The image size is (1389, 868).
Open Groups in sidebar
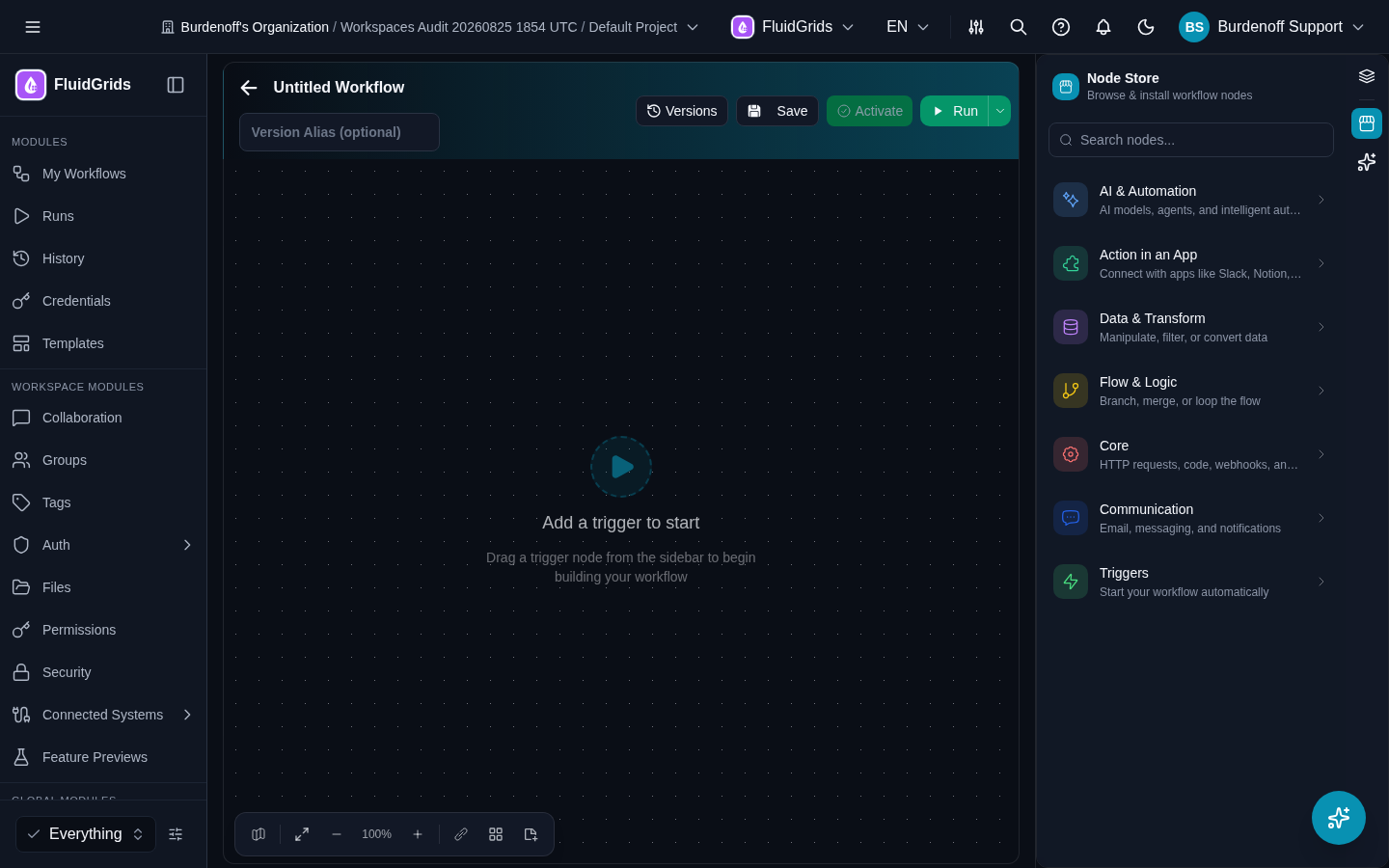click(x=103, y=460)
